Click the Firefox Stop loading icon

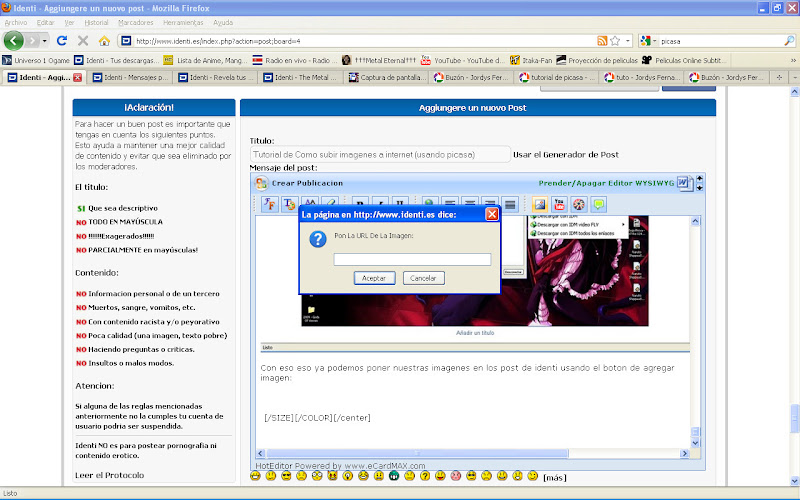tap(83, 41)
